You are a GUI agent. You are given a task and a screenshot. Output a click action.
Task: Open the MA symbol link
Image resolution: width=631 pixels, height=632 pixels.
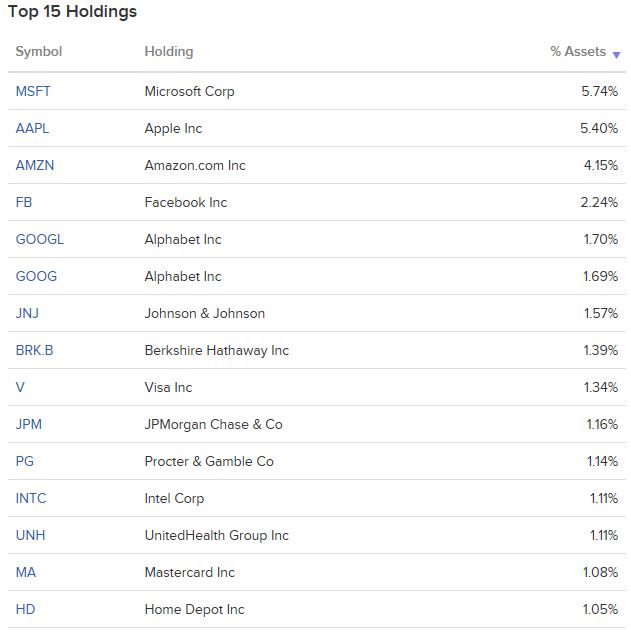26,572
